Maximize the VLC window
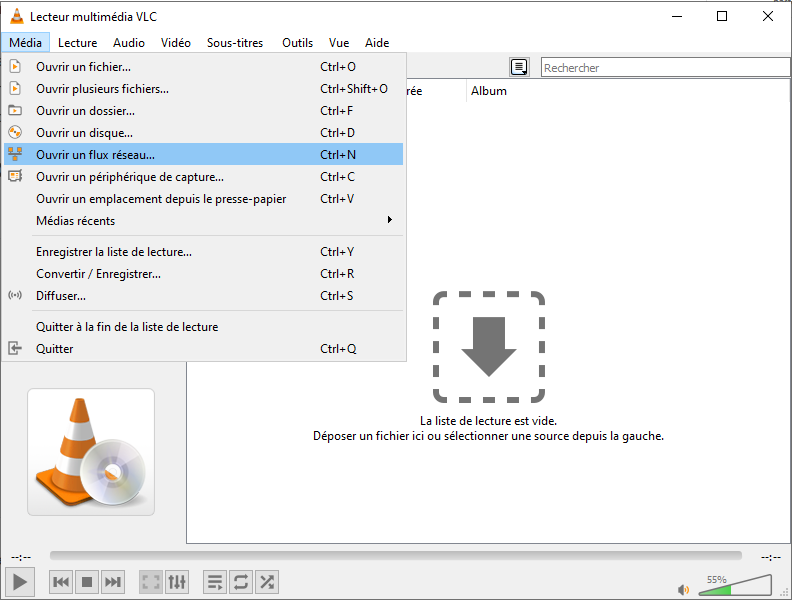Image resolution: width=794 pixels, height=600 pixels. pyautogui.click(x=722, y=16)
